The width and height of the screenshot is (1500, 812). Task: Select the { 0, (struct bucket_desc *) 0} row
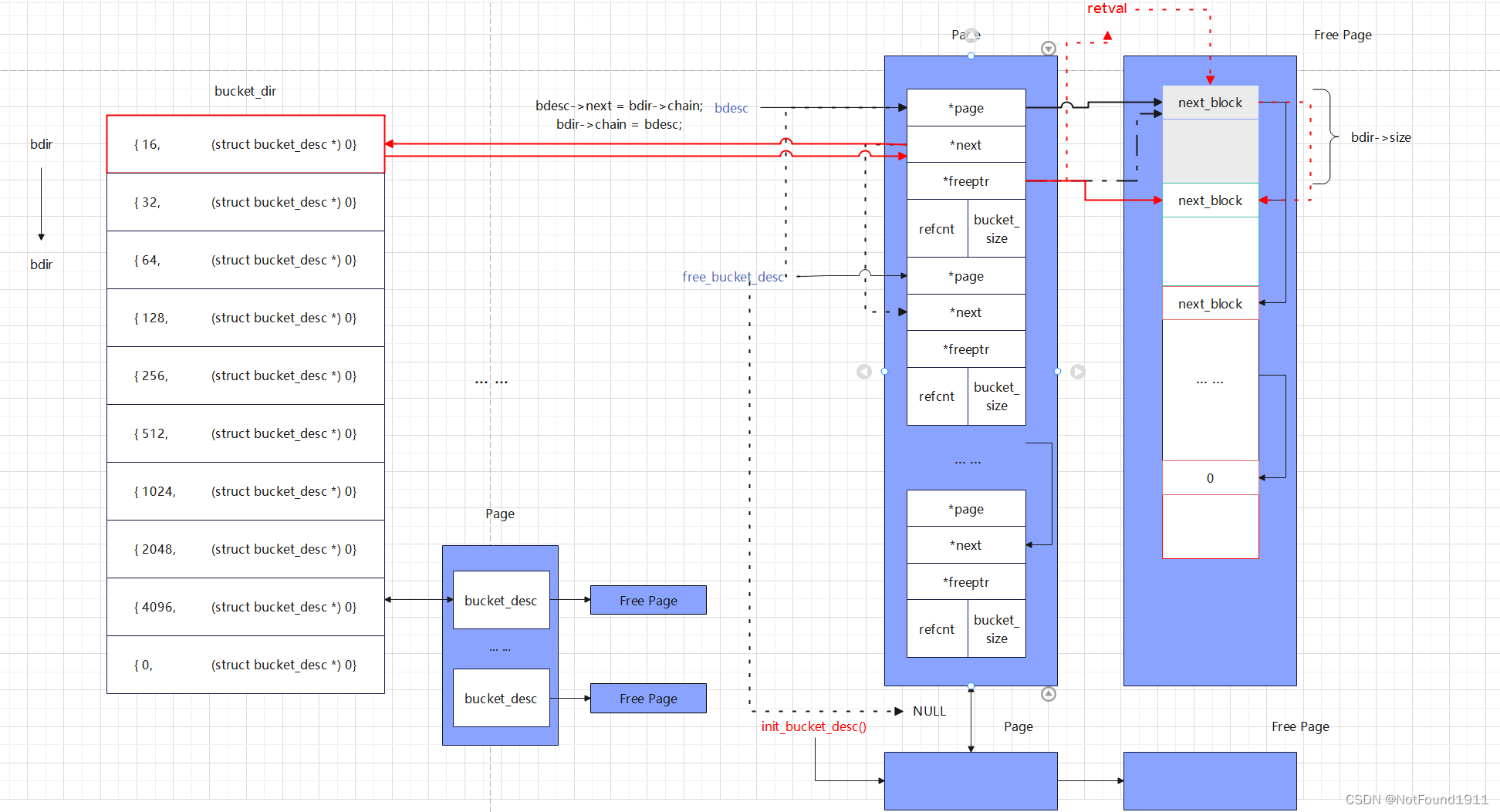[245, 665]
